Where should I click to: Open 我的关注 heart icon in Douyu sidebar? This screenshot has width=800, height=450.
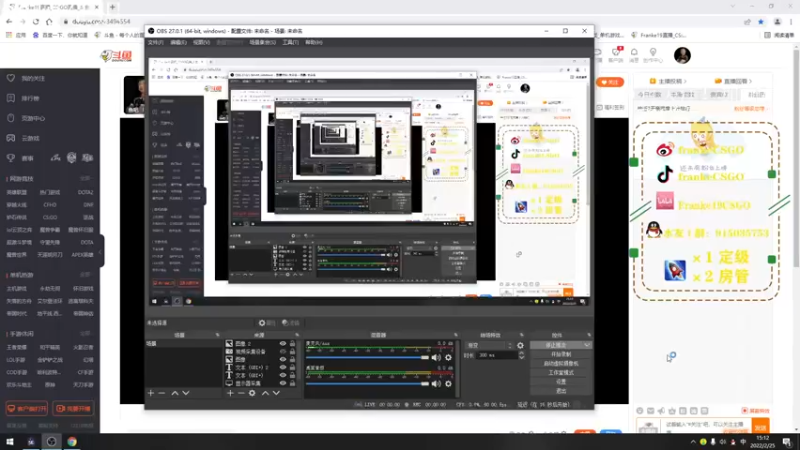point(11,78)
